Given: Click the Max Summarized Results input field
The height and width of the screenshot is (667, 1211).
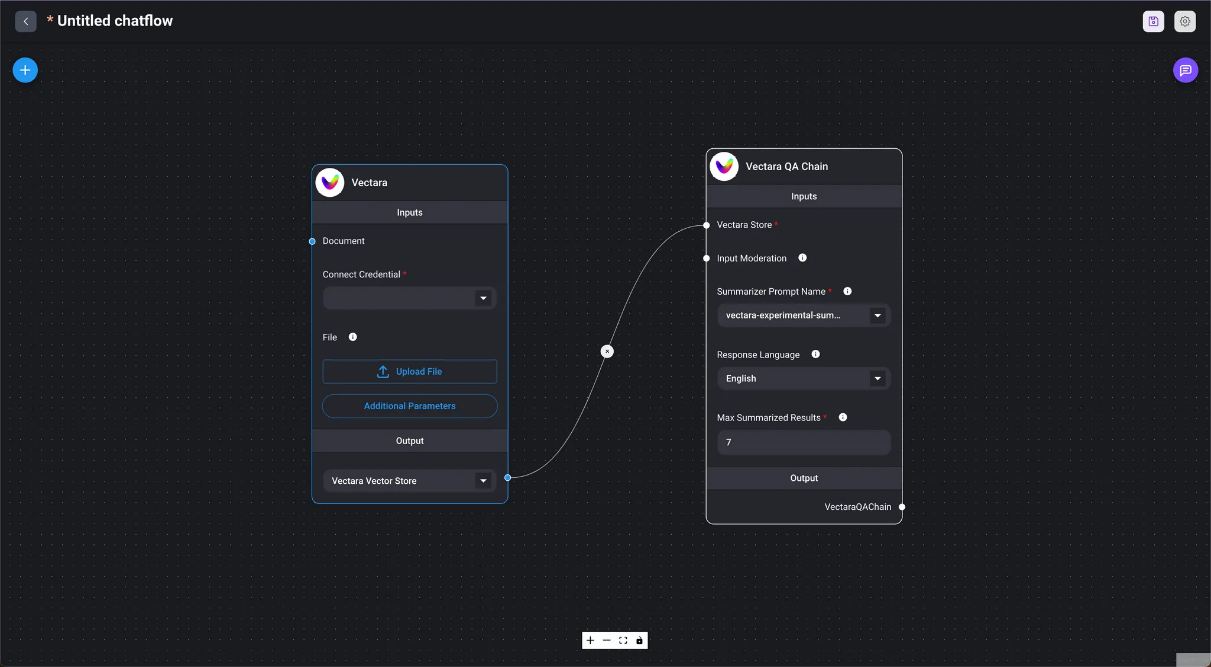Looking at the screenshot, I should click(803, 442).
